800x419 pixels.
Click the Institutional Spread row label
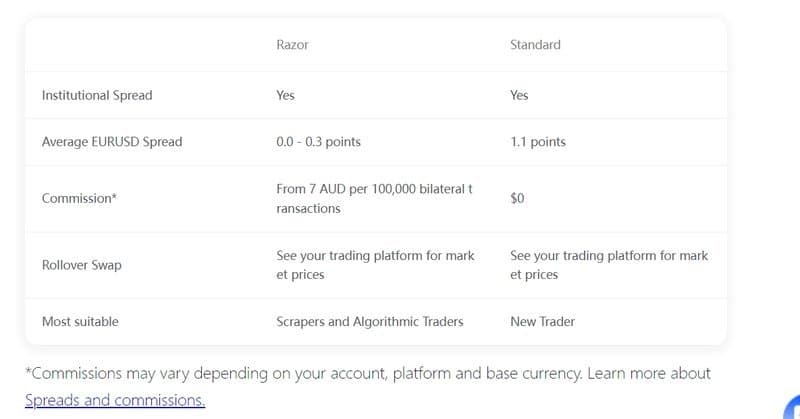(x=97, y=95)
